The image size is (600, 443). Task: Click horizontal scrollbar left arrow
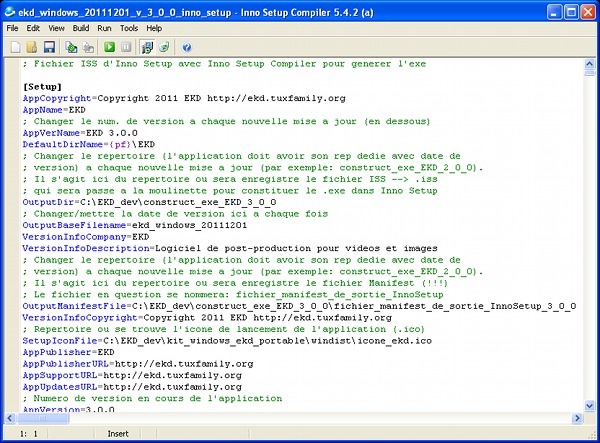(x=10, y=418)
